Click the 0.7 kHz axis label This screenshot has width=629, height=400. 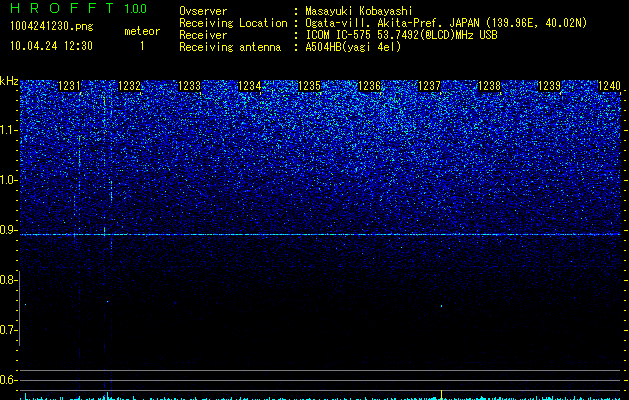pyautogui.click(x=8, y=330)
